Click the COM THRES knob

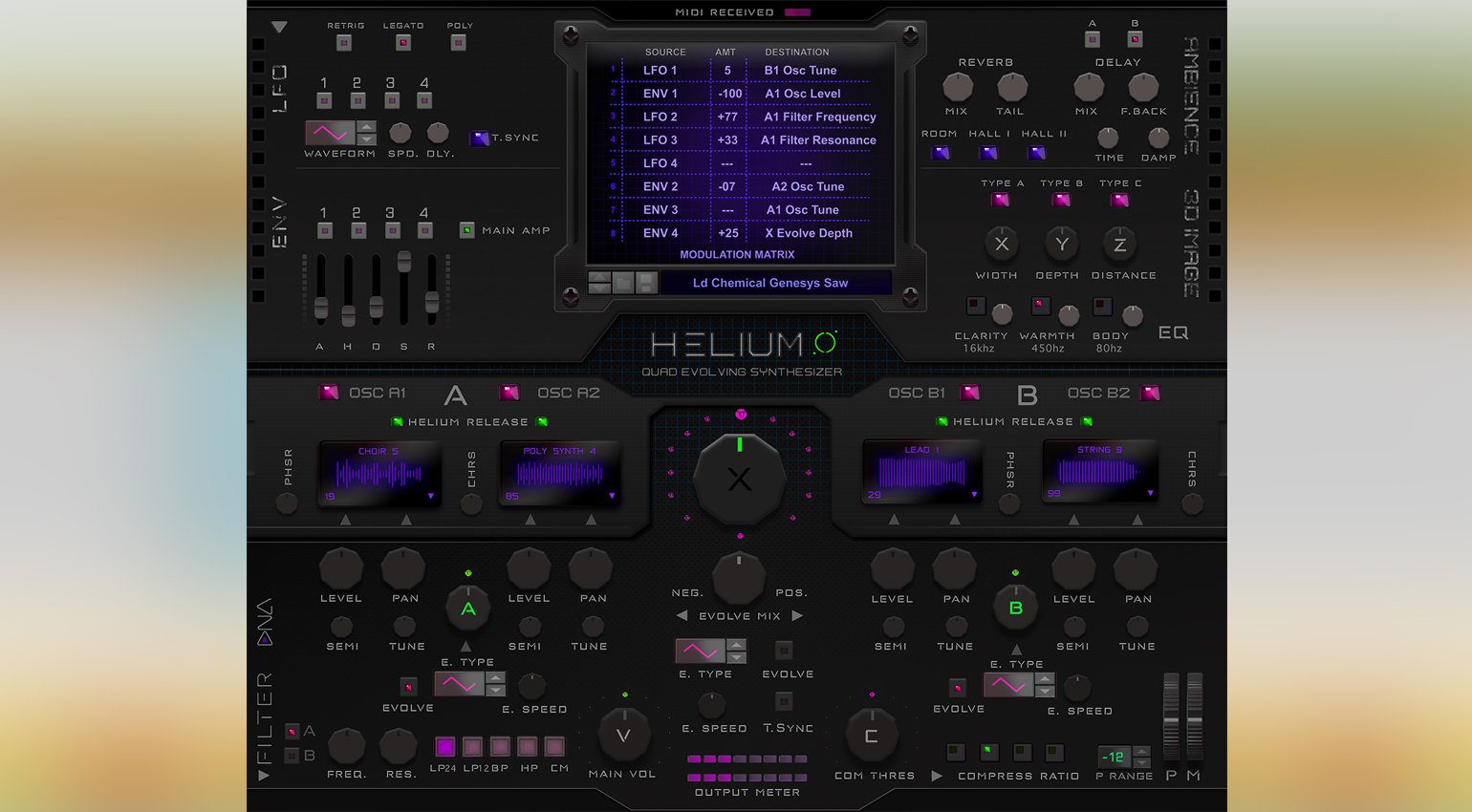871,736
